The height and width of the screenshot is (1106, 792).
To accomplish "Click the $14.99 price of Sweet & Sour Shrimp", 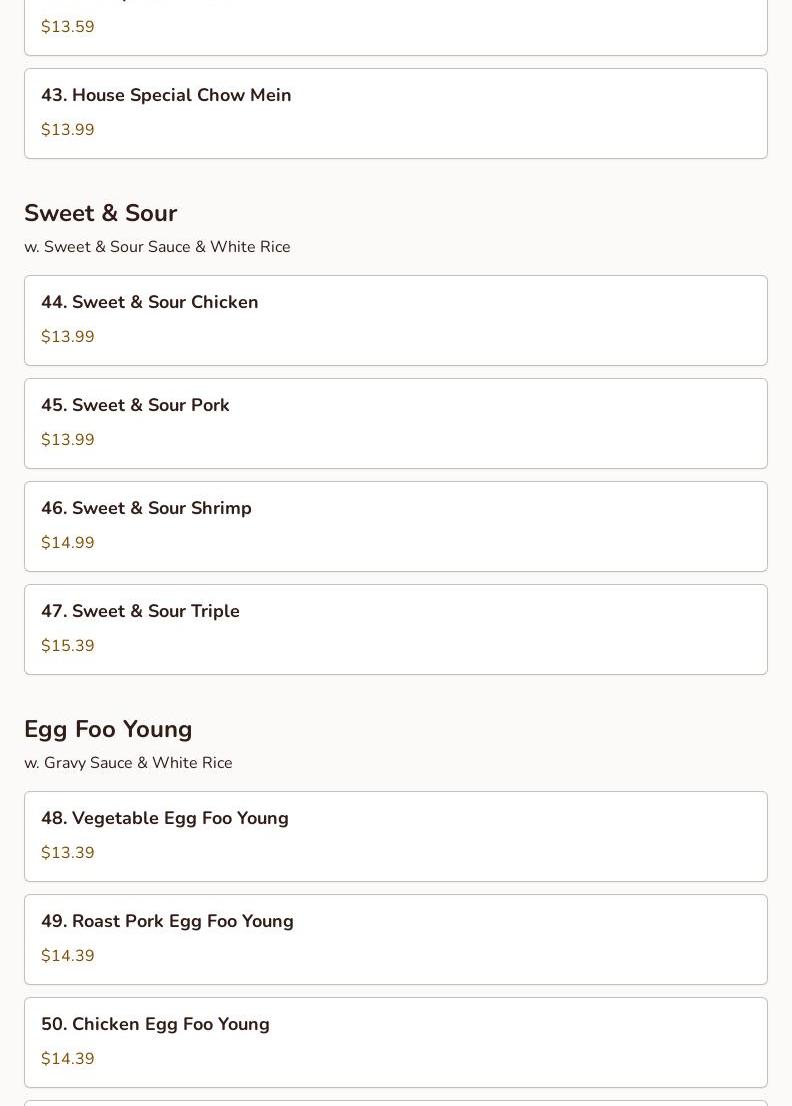I will pos(68,542).
